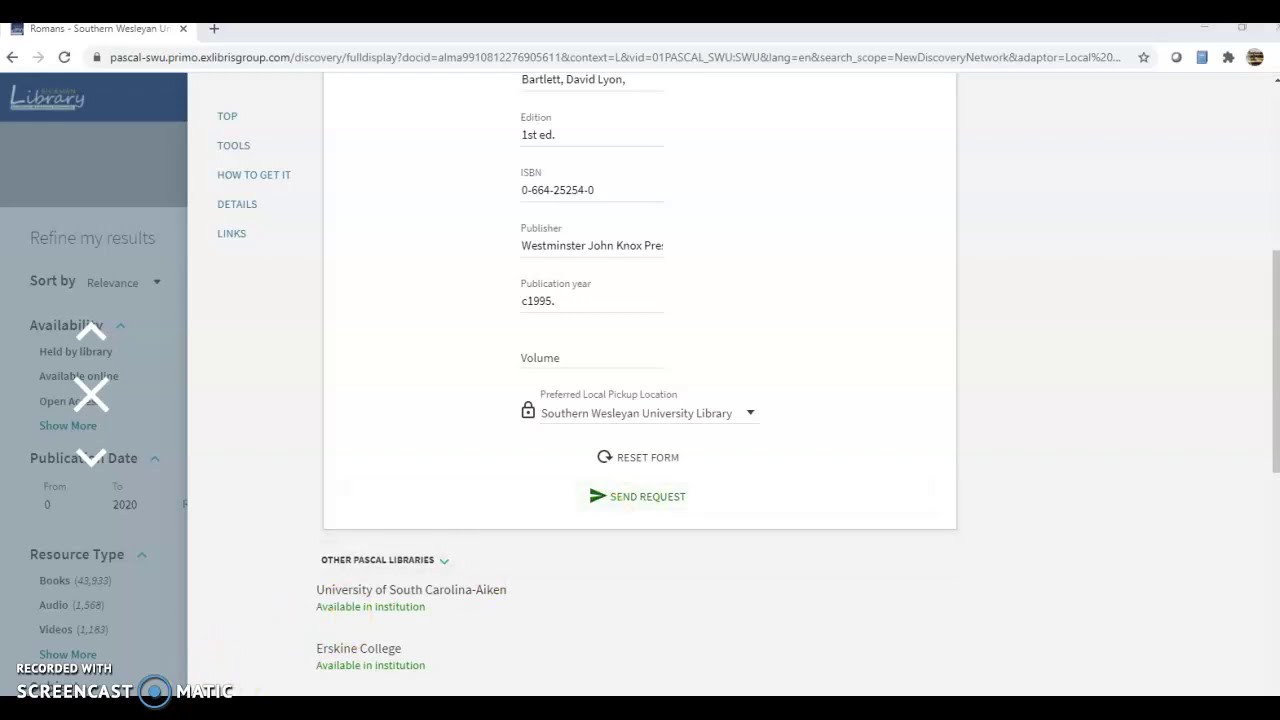This screenshot has height=720, width=1280.
Task: Click the Reset Form button
Action: click(638, 457)
